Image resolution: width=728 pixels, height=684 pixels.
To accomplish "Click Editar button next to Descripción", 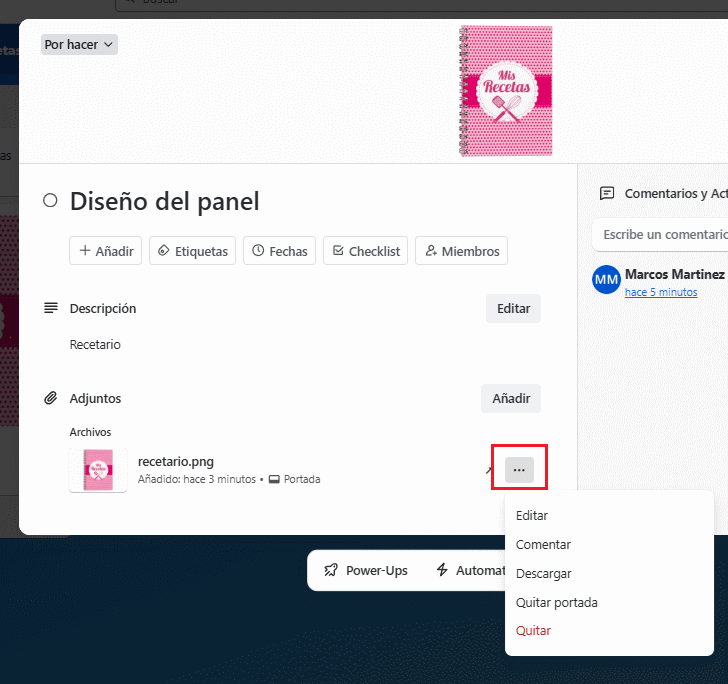I will [x=513, y=309].
